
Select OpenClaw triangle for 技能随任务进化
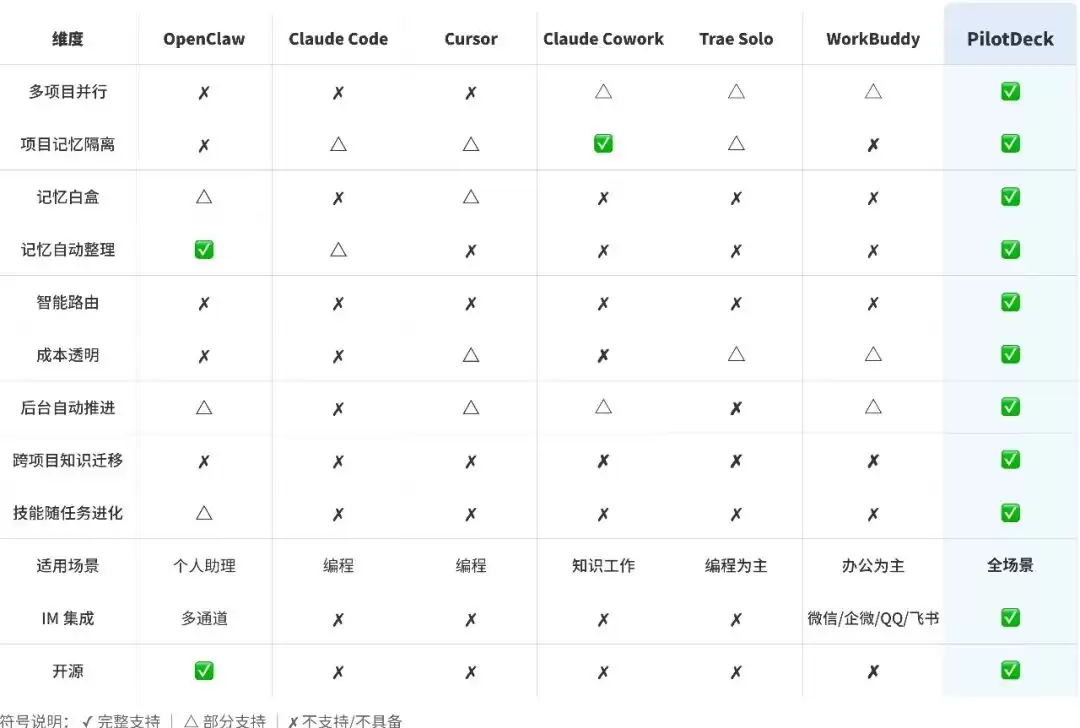[204, 513]
